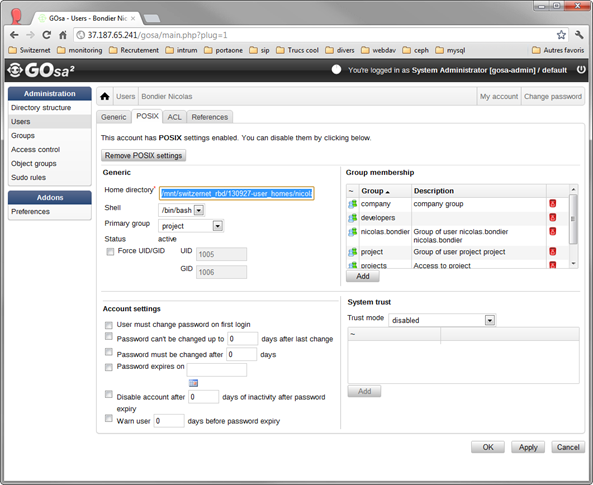Open the Primary group dropdown

coord(191,226)
